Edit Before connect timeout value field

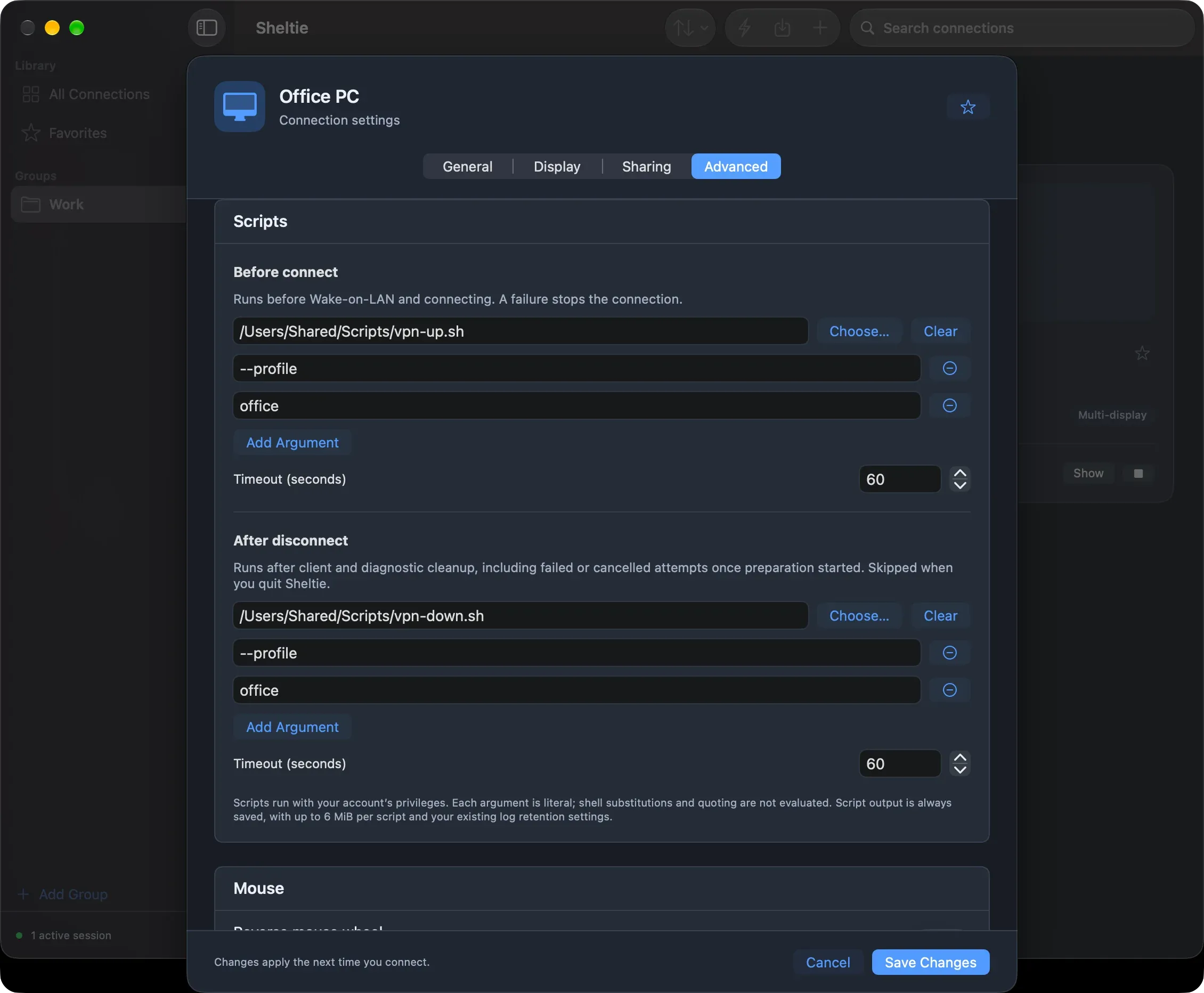click(x=899, y=479)
